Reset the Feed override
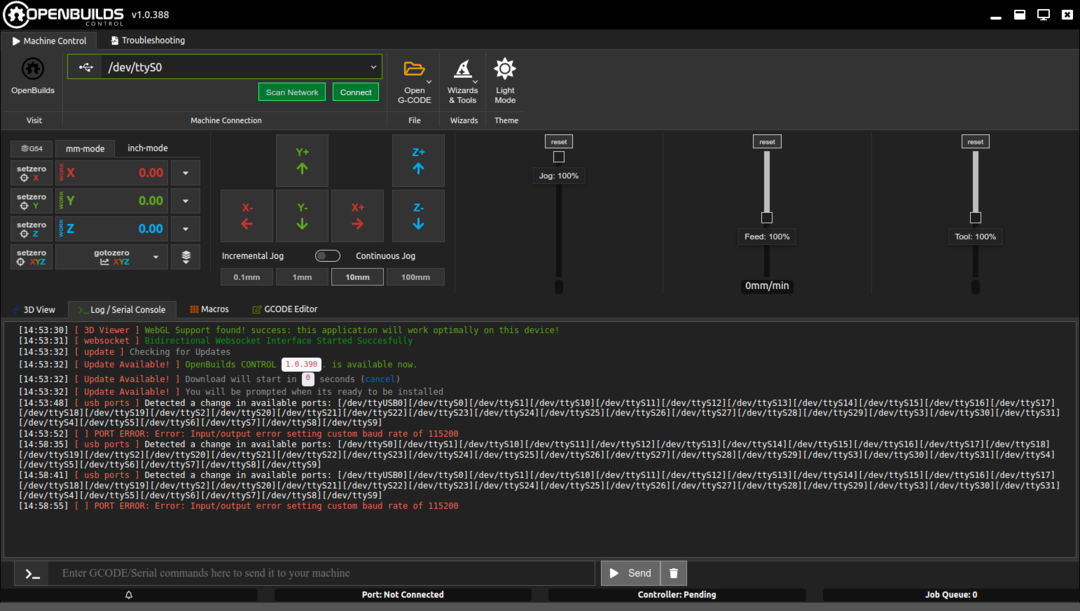Viewport: 1080px width, 611px height. pyautogui.click(x=767, y=142)
